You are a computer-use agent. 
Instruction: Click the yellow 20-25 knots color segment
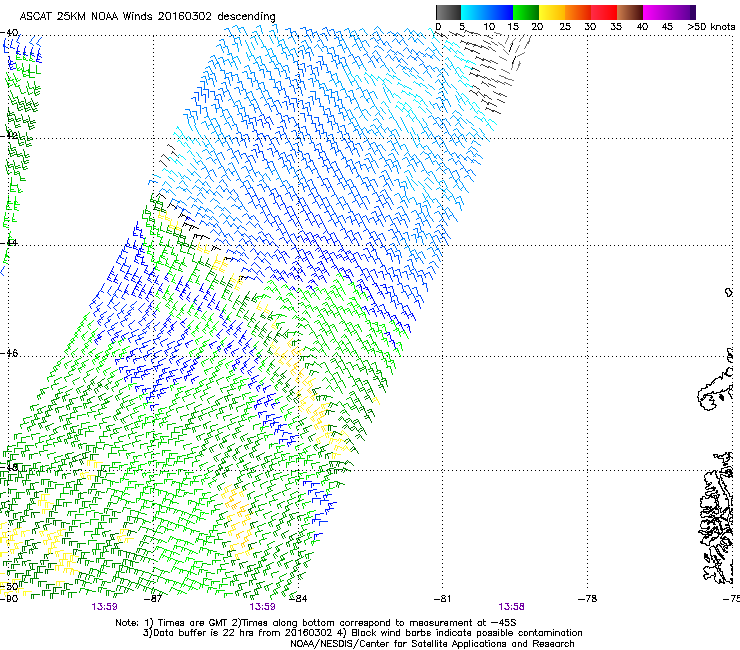pyautogui.click(x=552, y=12)
